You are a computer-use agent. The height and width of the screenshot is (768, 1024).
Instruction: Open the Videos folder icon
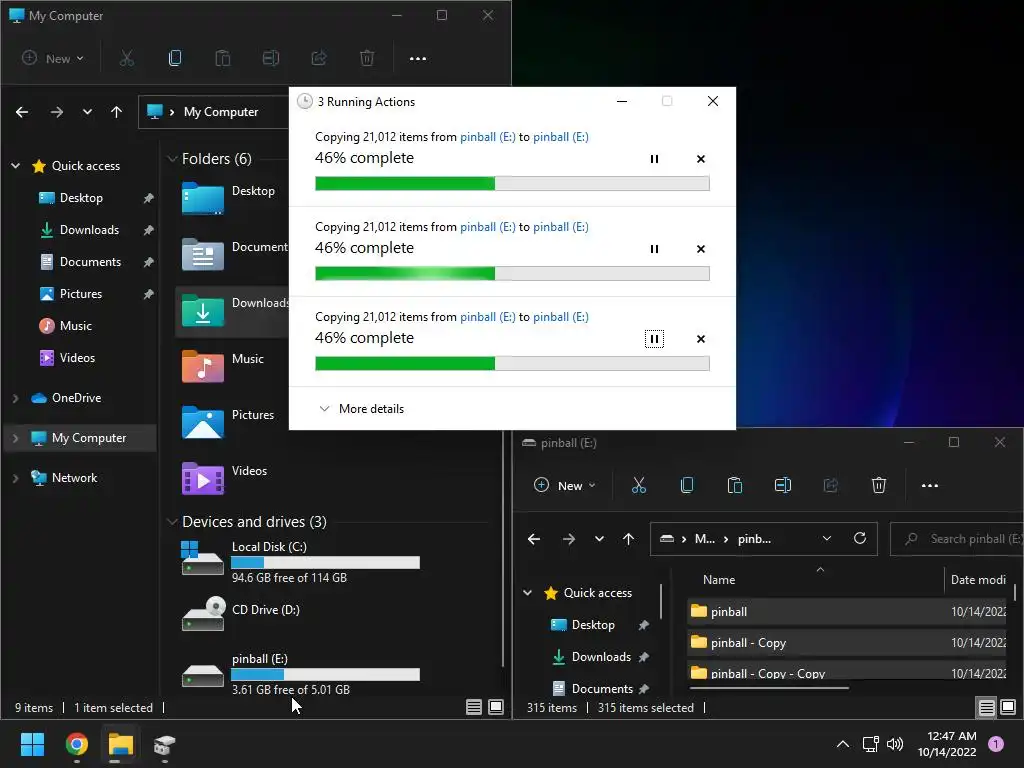click(203, 477)
